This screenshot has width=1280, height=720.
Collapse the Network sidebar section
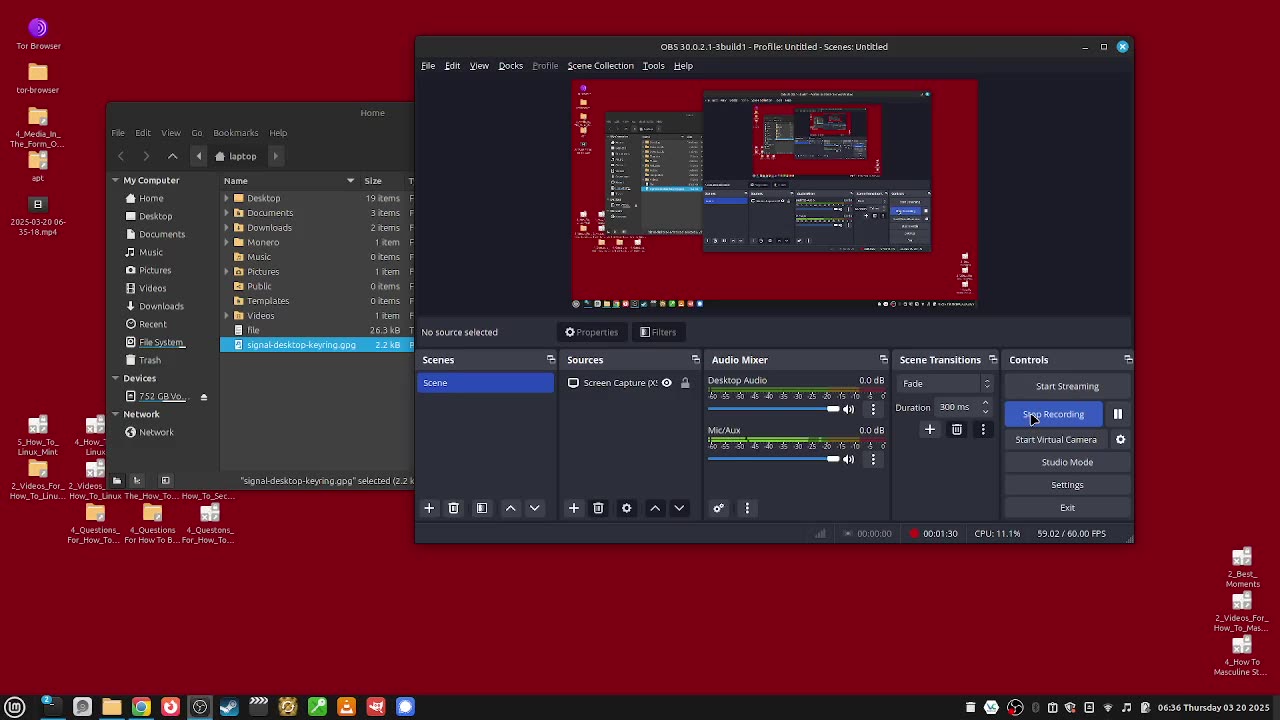(x=115, y=414)
